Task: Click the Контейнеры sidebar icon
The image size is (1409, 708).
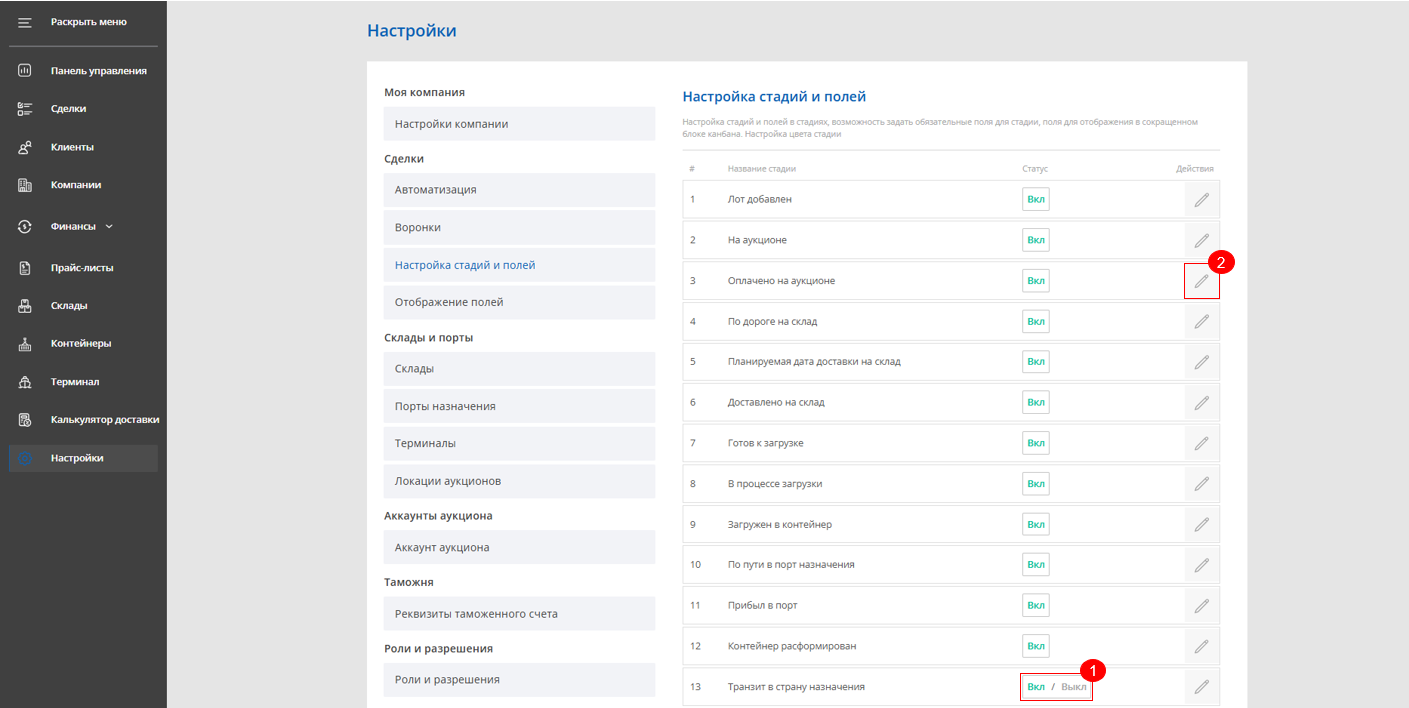Action: click(25, 344)
